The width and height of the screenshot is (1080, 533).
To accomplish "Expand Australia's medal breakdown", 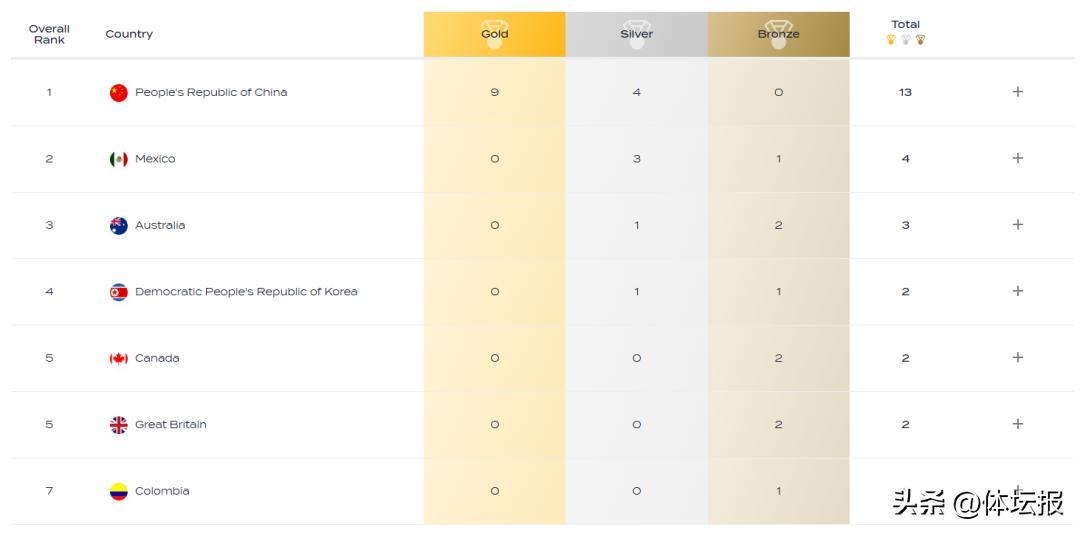I will click(x=1017, y=225).
